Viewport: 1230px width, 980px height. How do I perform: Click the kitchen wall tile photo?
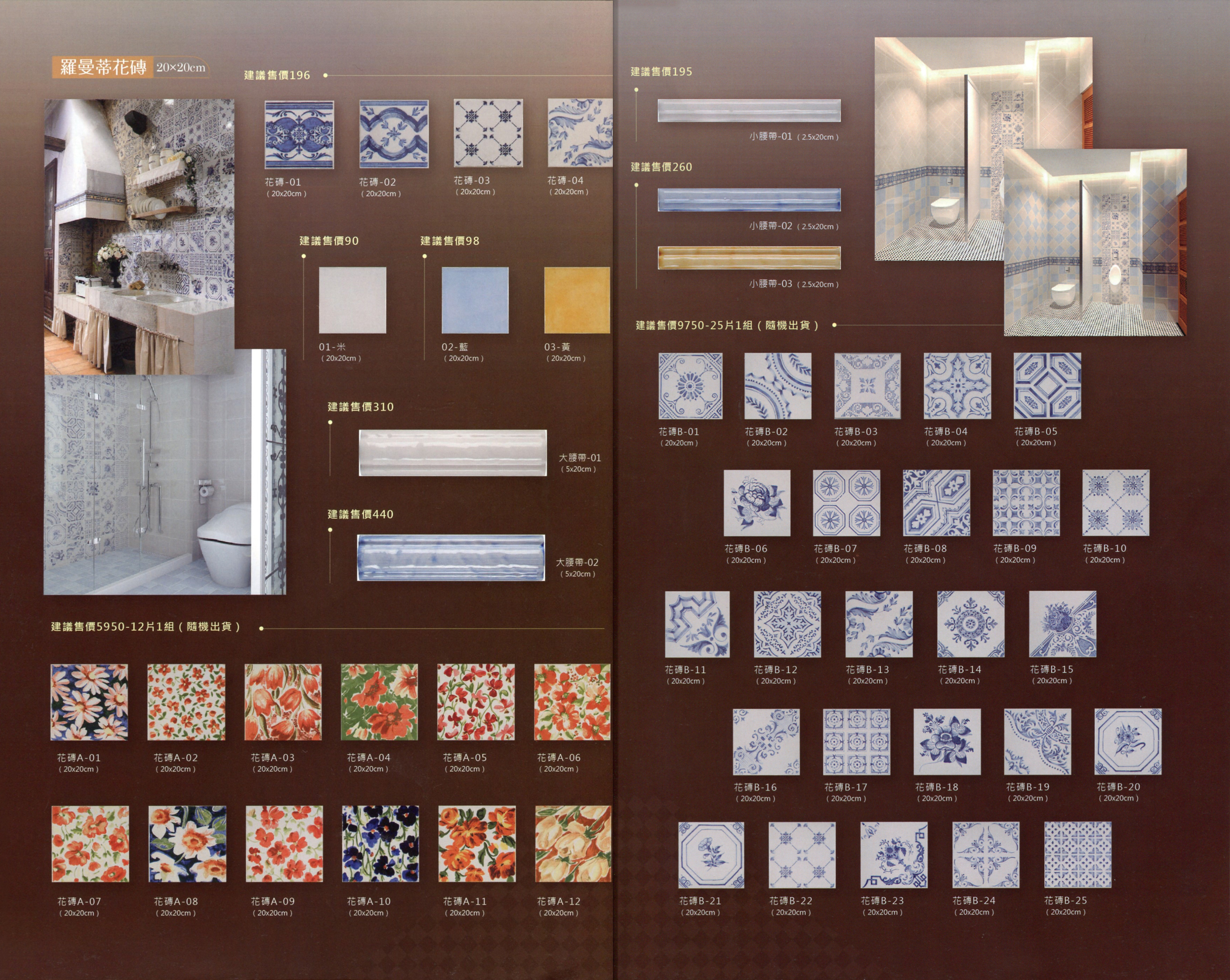139,228
